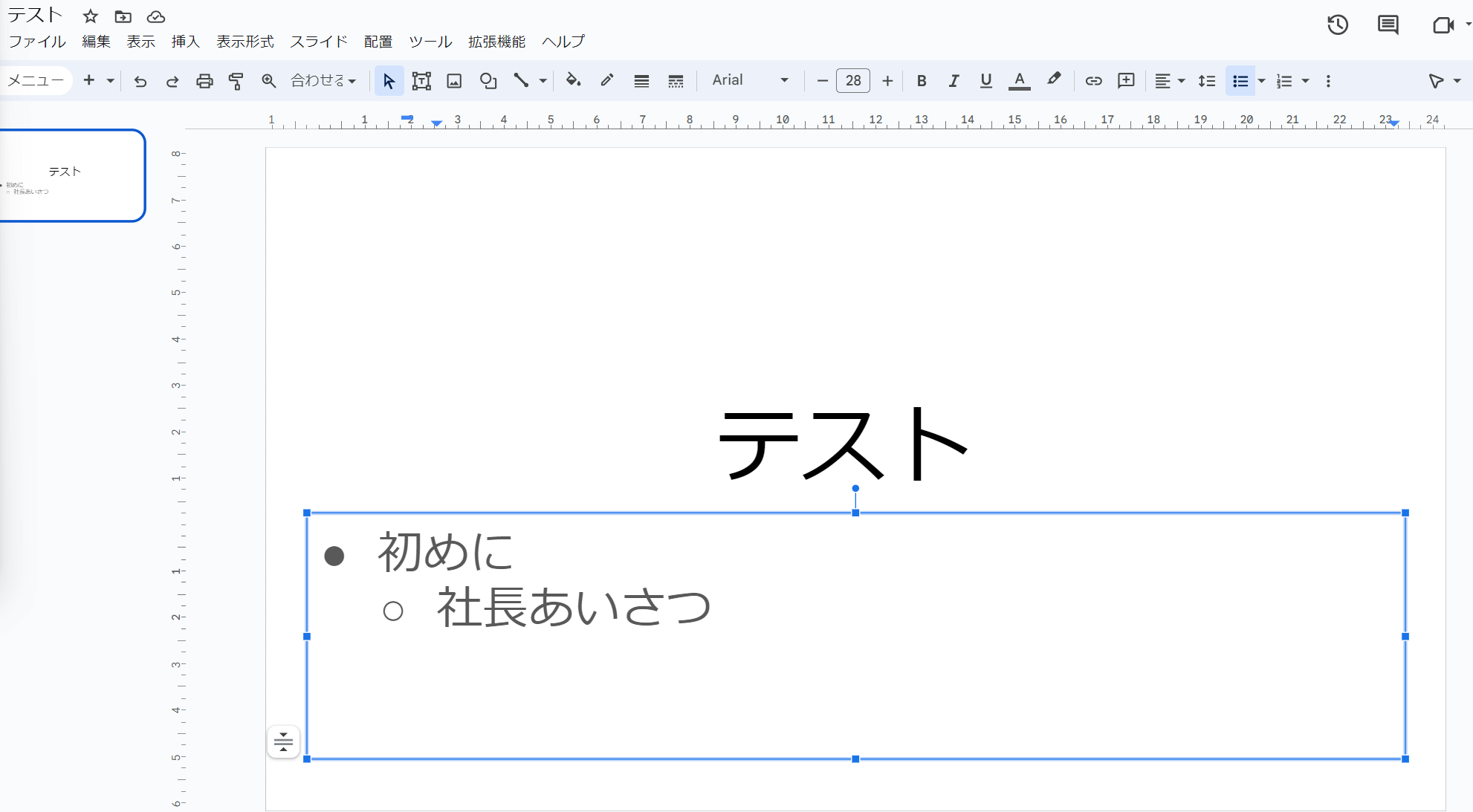Select the テスト slide thumbnail

point(72,175)
